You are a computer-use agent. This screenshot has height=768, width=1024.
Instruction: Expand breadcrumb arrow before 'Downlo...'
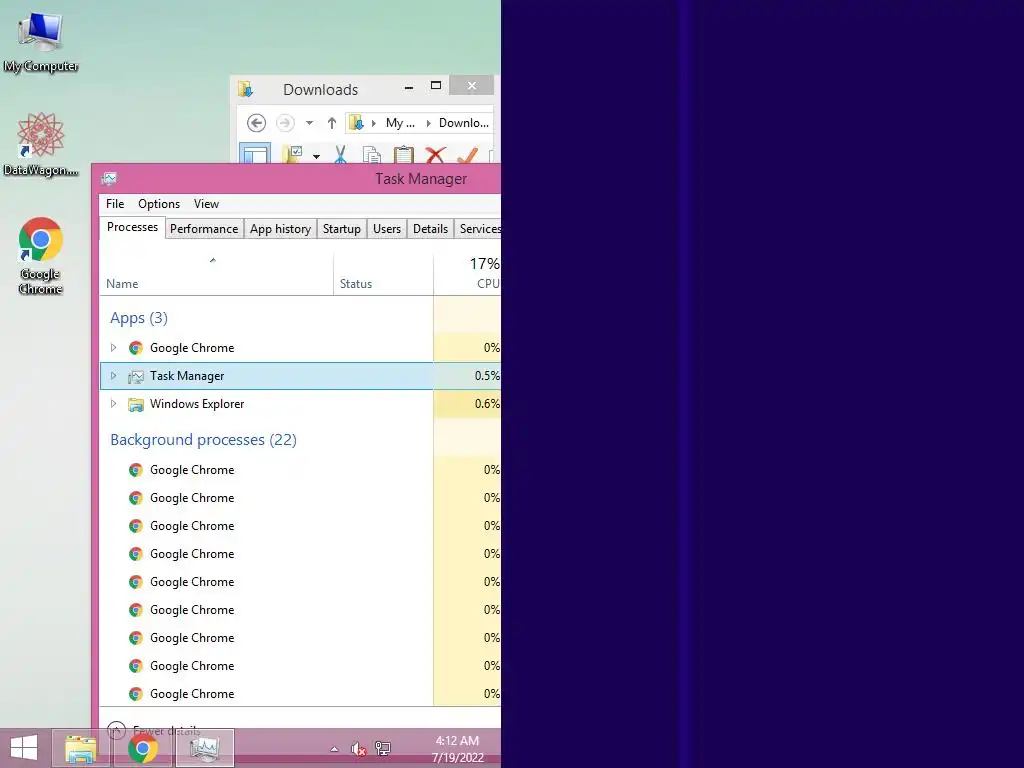[x=428, y=123]
